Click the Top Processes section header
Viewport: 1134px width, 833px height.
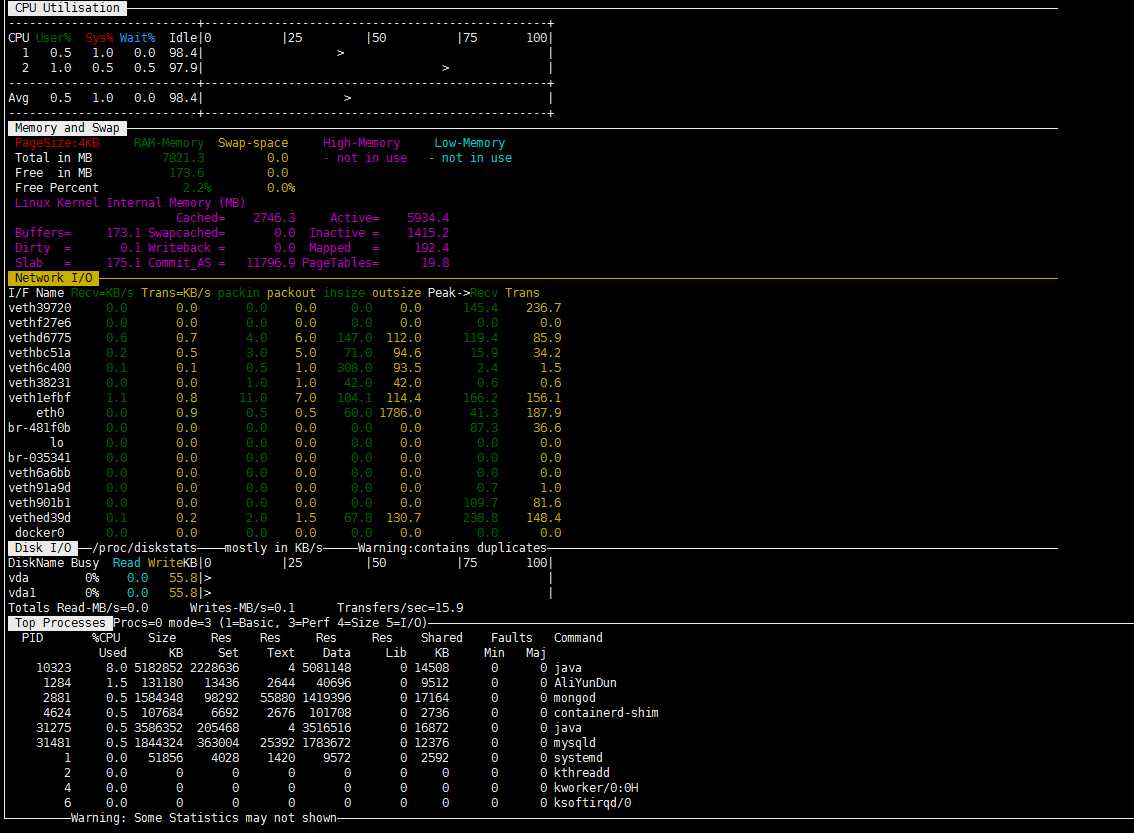[x=59, y=623]
